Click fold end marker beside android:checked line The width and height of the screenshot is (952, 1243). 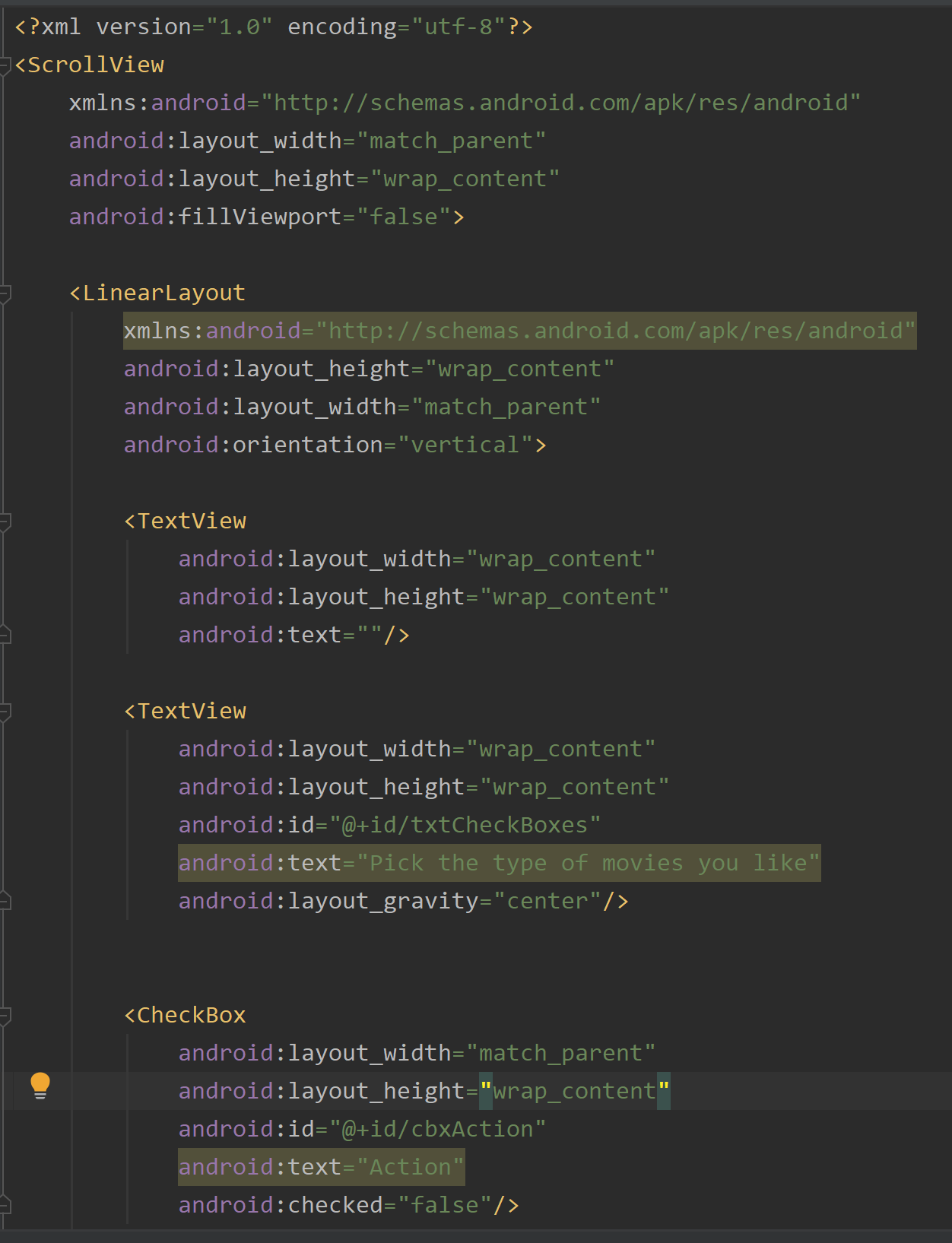5,1205
